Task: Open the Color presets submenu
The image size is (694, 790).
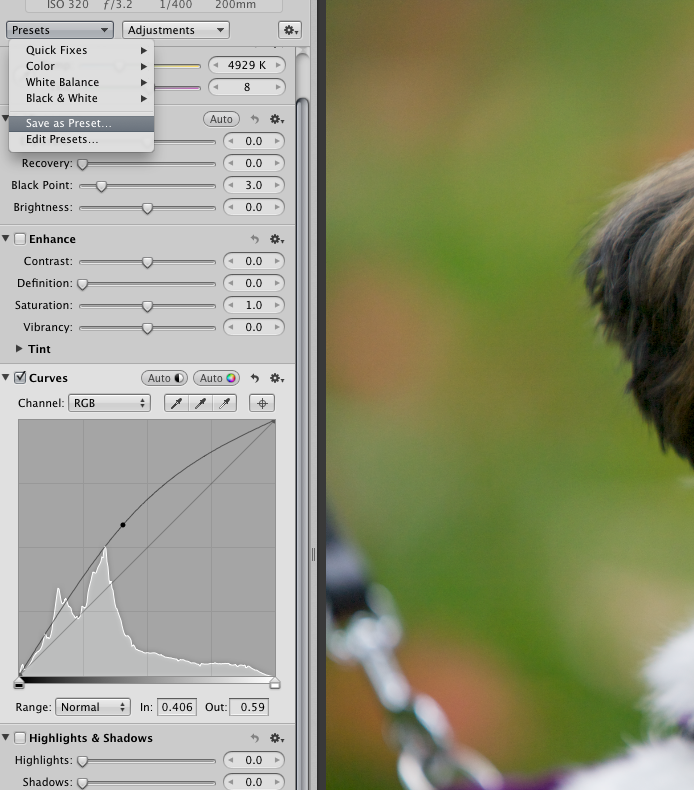Action: coord(81,66)
